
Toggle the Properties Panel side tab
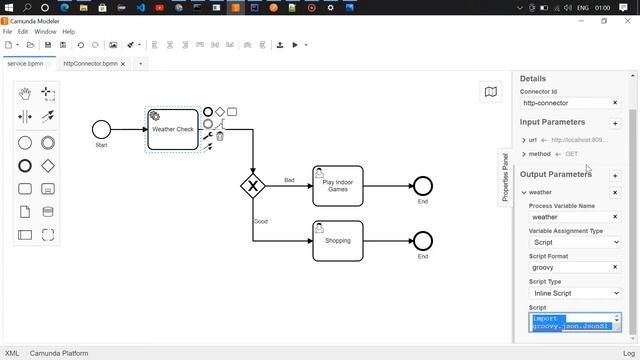(x=505, y=178)
